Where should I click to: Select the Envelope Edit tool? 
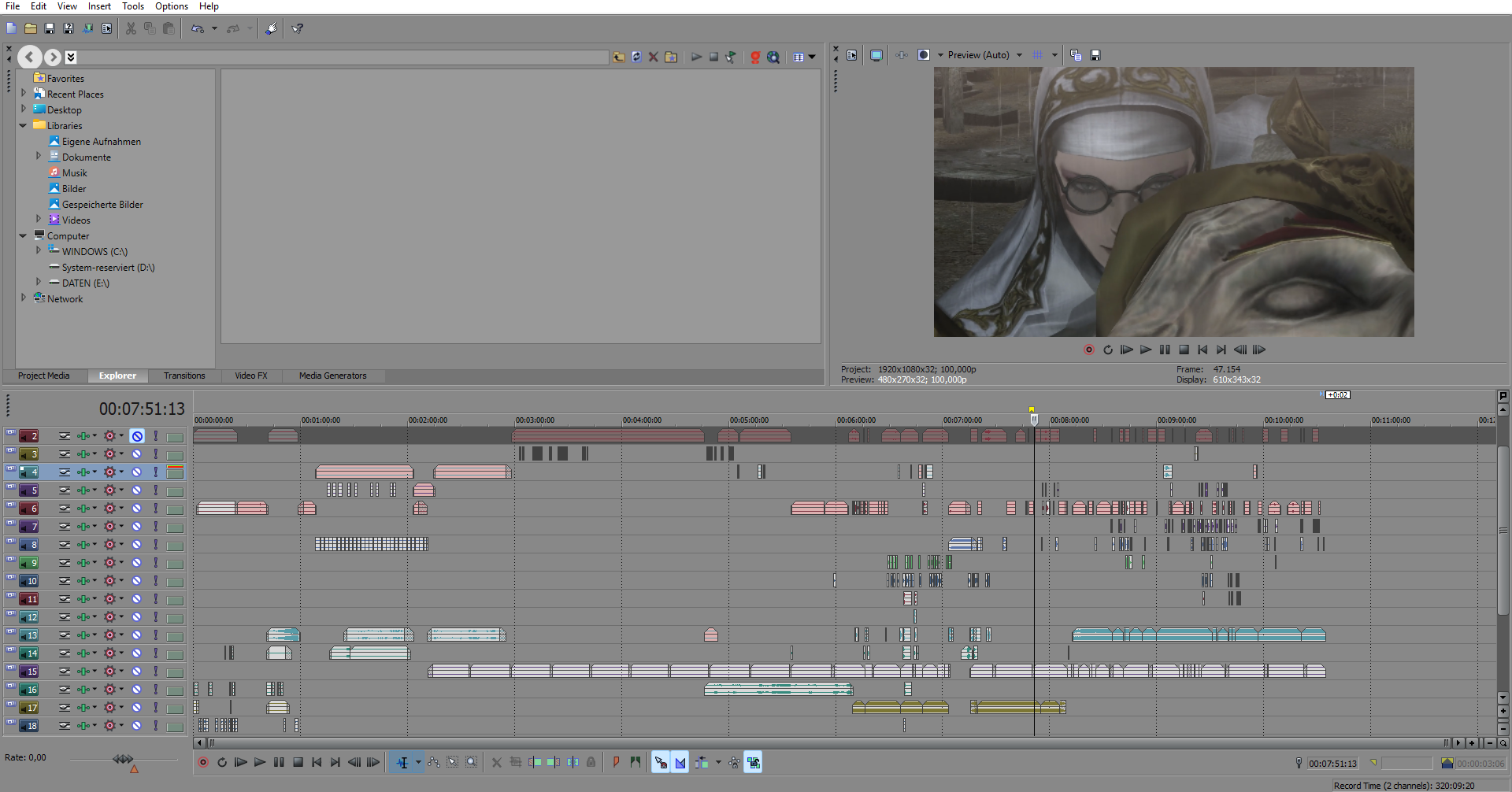pos(434,762)
